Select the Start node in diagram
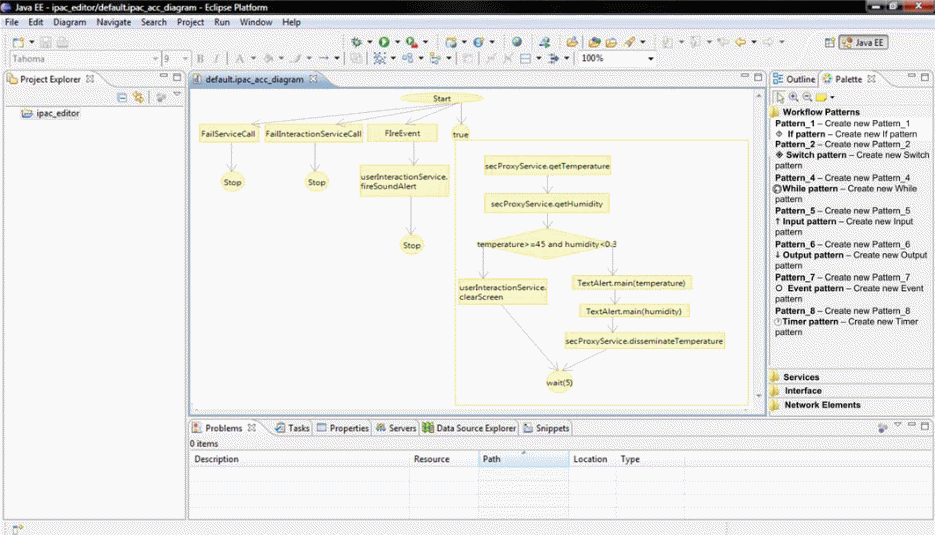This screenshot has width=935, height=535. tap(442, 98)
